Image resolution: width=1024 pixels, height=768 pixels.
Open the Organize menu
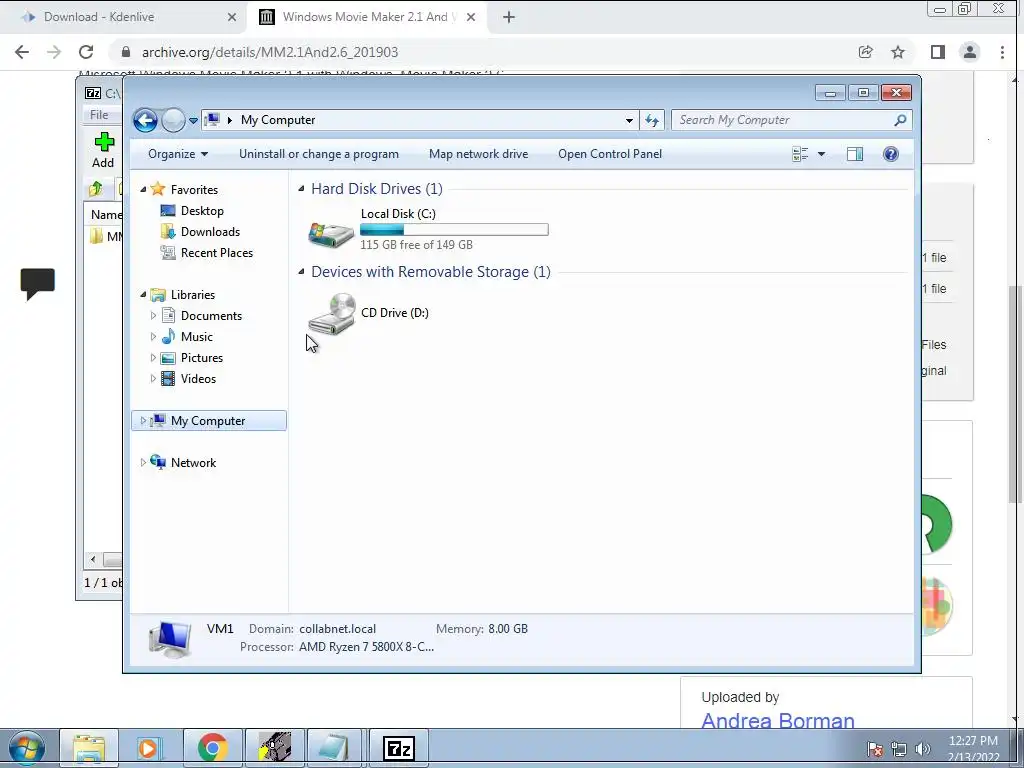pyautogui.click(x=178, y=154)
